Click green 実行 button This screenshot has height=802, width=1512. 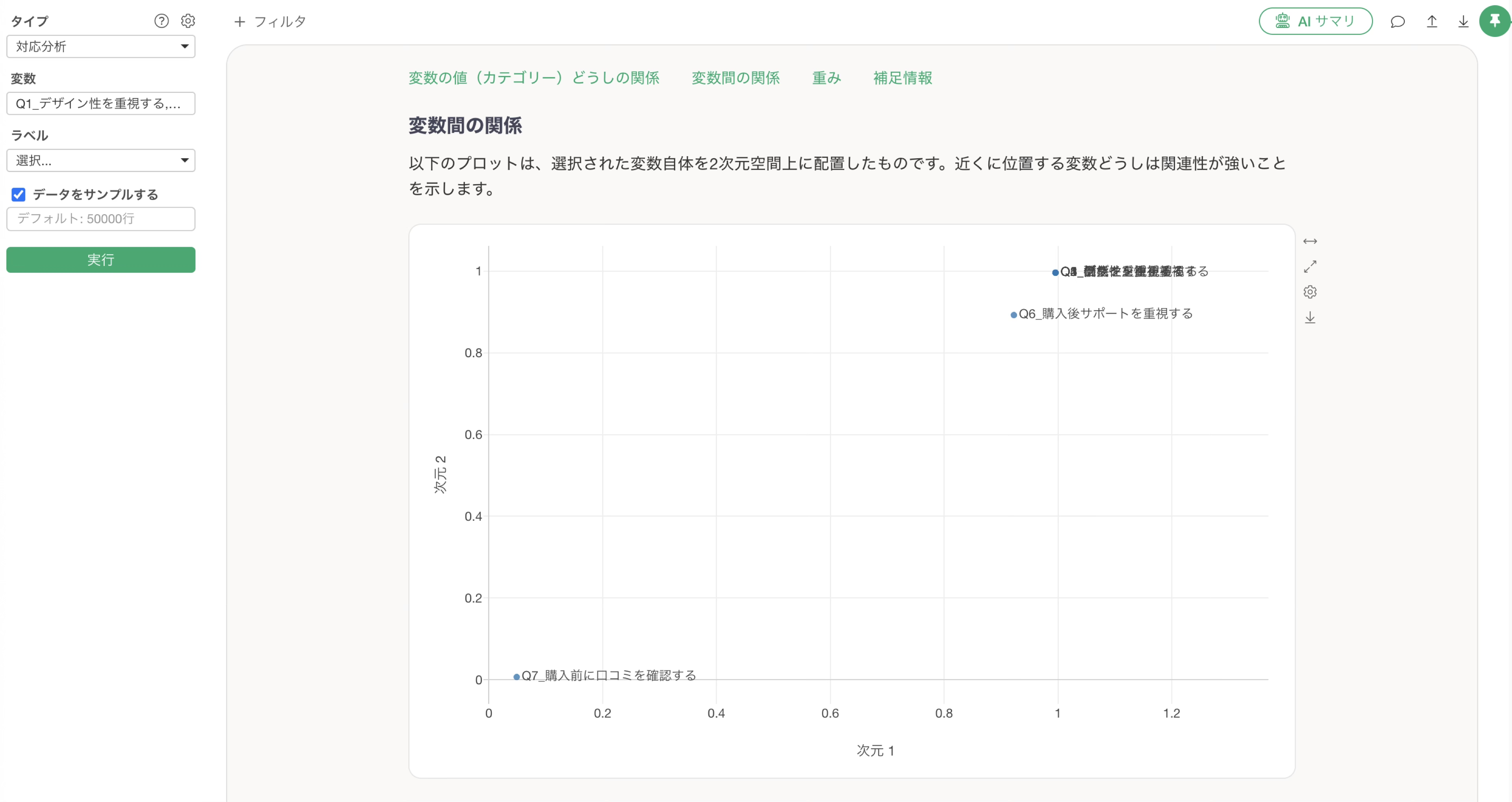coord(100,259)
